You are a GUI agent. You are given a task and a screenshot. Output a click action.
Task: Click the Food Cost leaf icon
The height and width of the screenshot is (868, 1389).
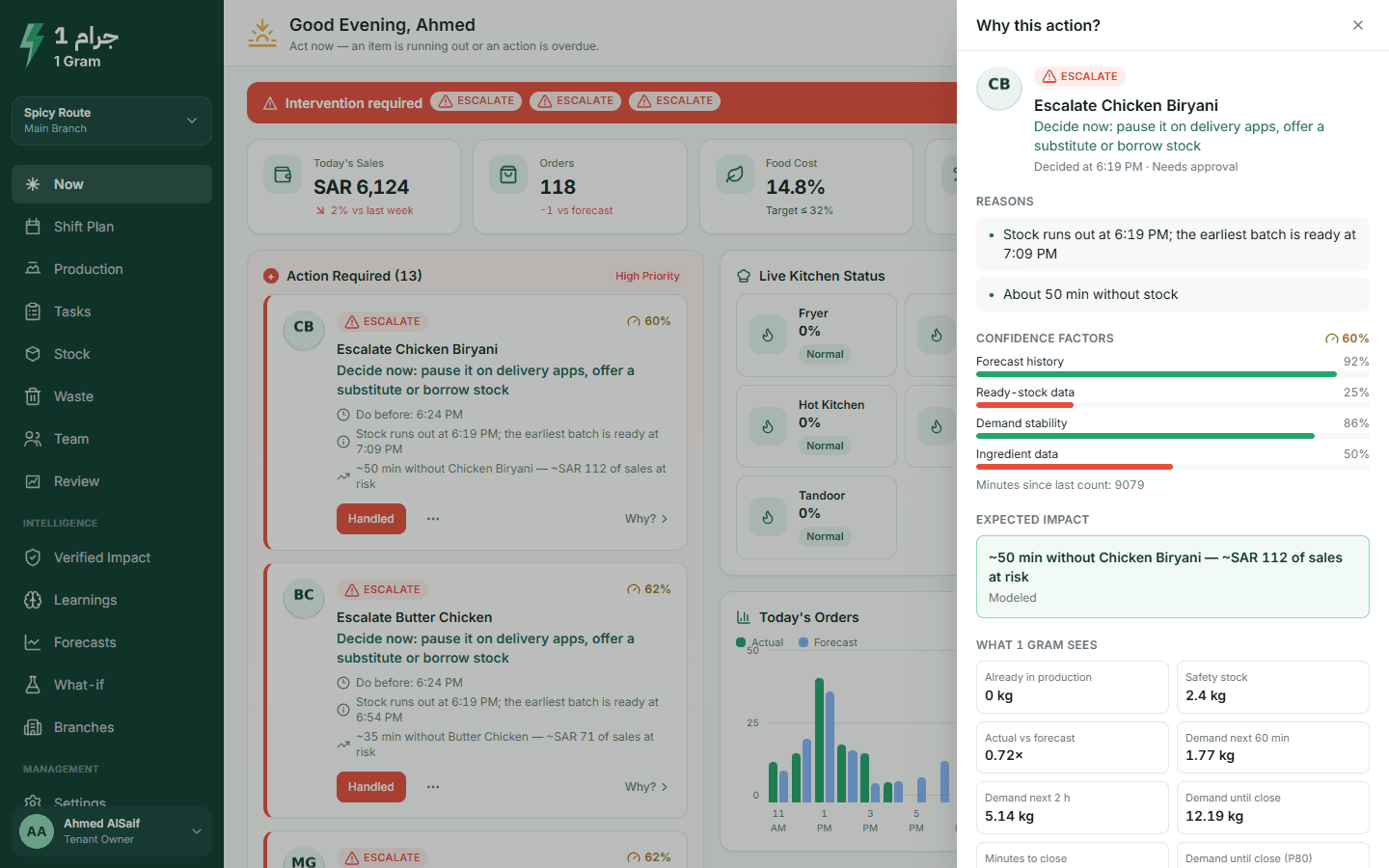(x=735, y=175)
